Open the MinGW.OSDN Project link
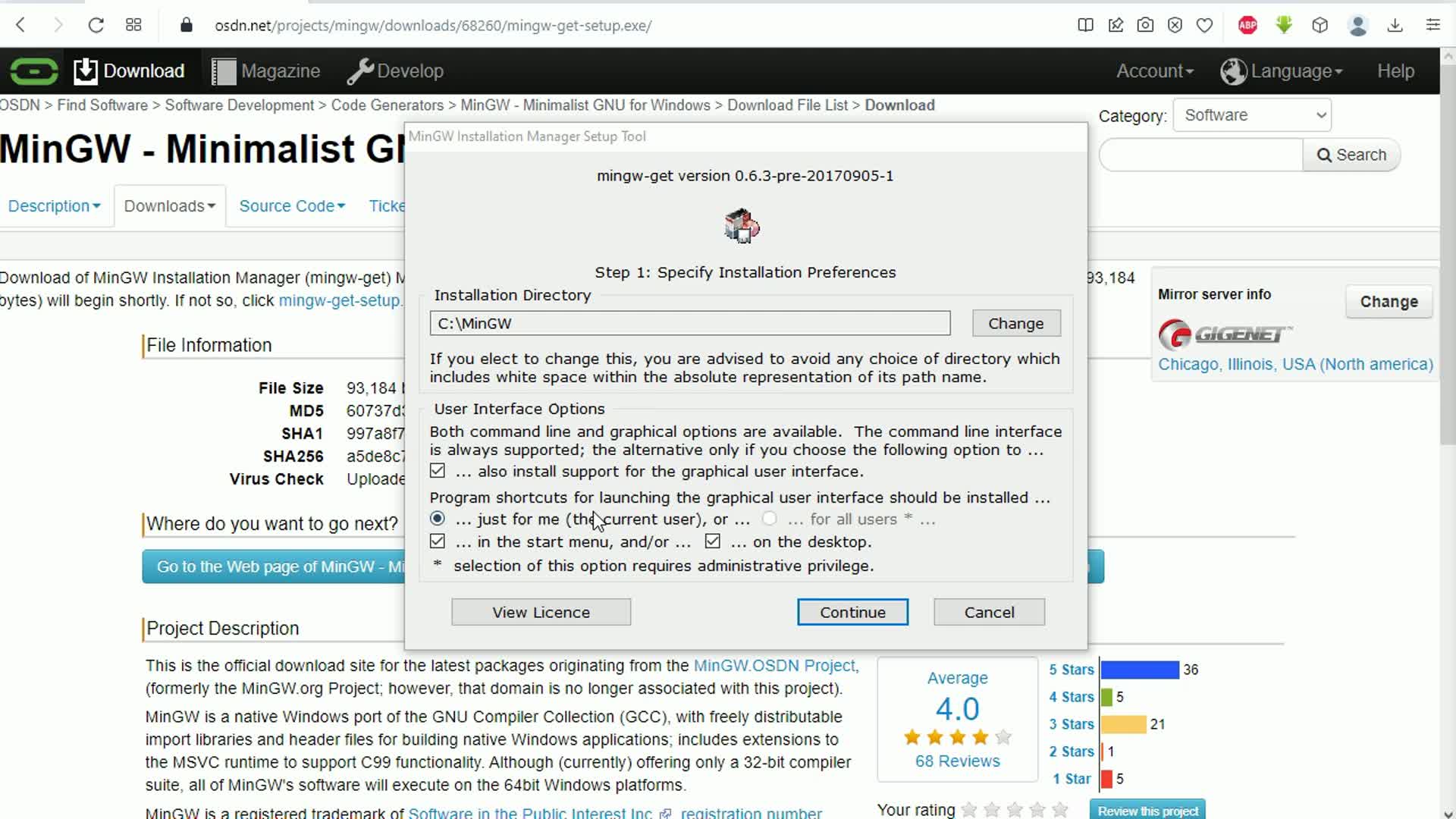Image resolution: width=1456 pixels, height=819 pixels. click(x=774, y=666)
